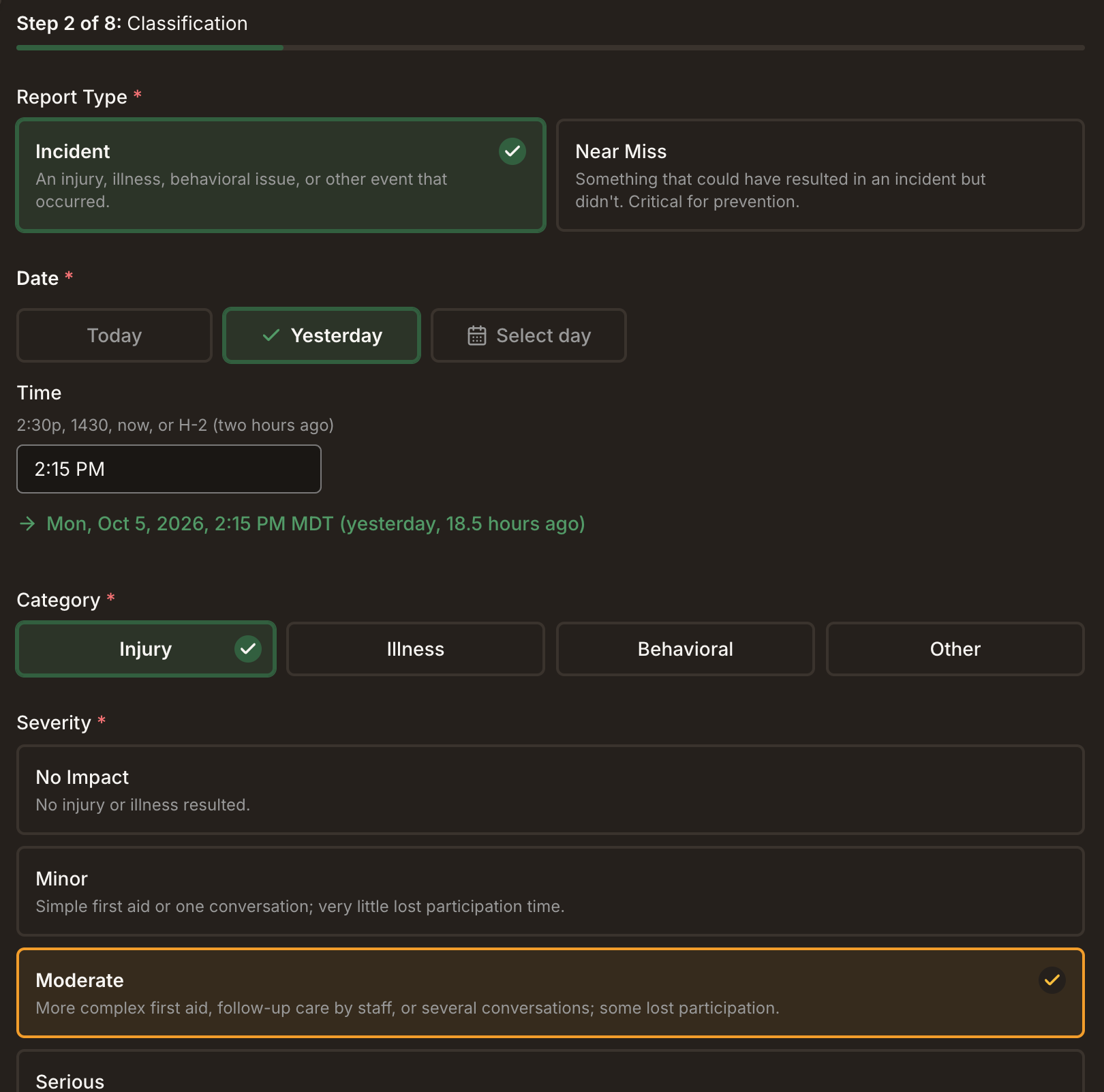This screenshot has height=1092, width=1104.
Task: Click the Step 2 of 8: Classification heading
Action: click(x=132, y=23)
